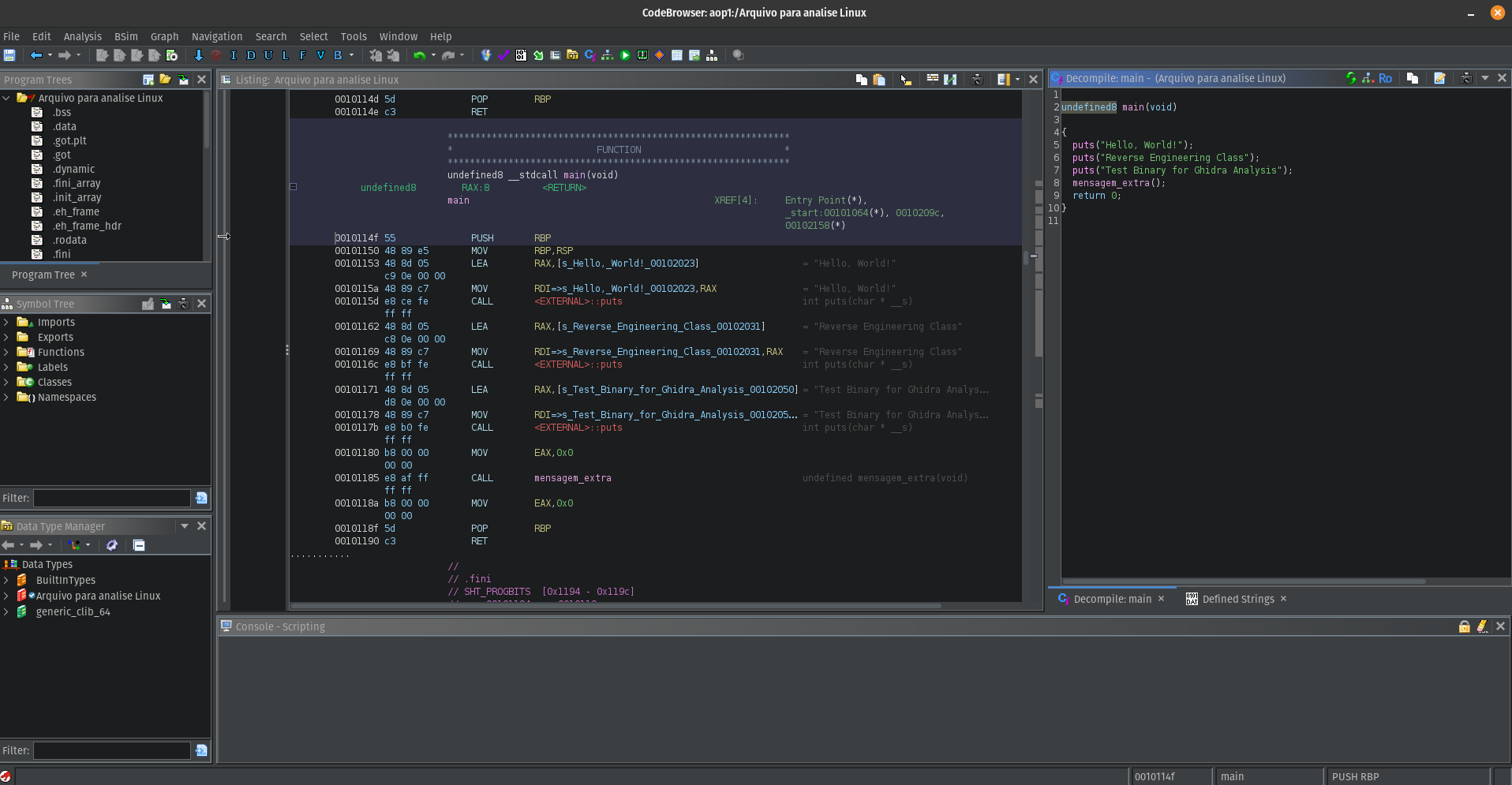Expand BuiltInTypes in Data Type Manager

pos(6,580)
